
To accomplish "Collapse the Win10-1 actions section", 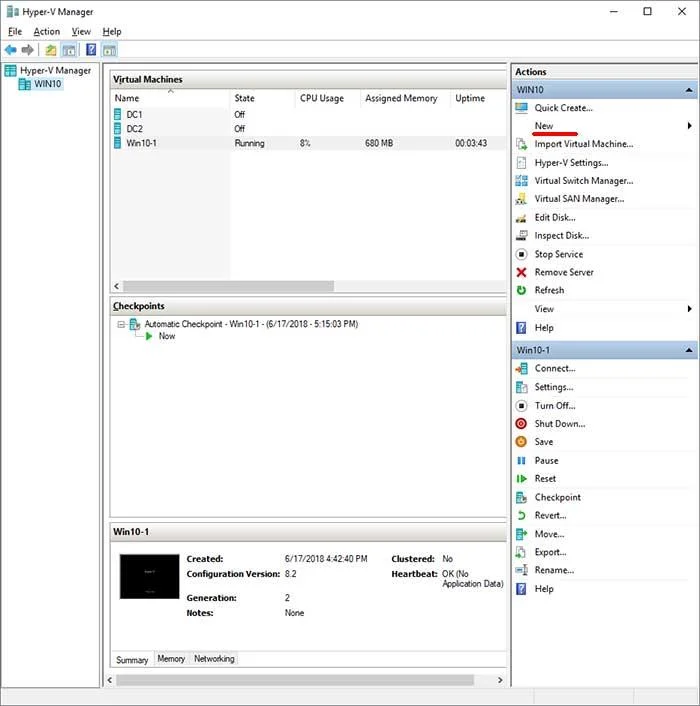I will (689, 350).
